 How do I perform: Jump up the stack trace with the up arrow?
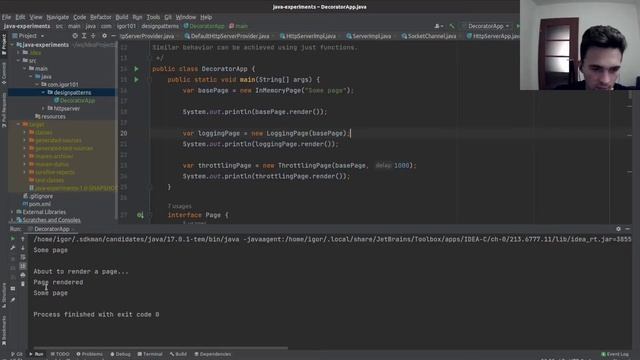click(22, 239)
